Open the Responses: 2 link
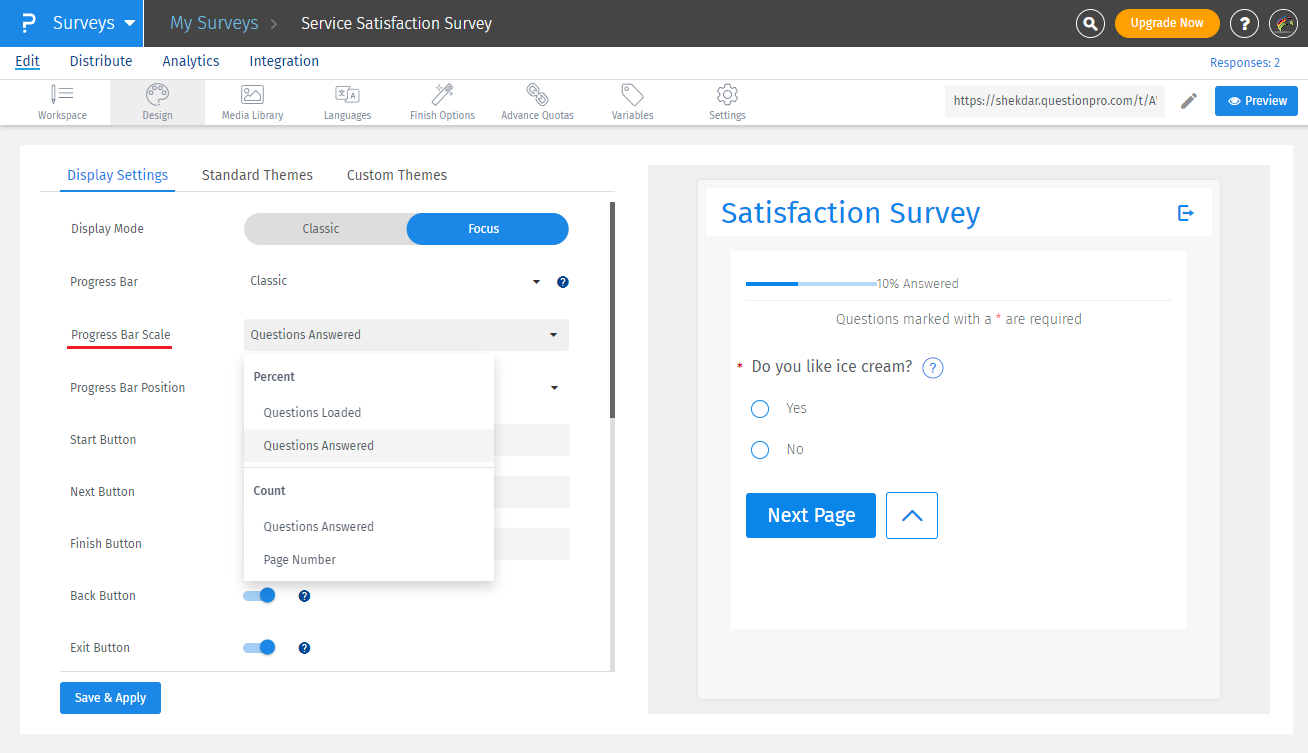1308x753 pixels. 1245,61
